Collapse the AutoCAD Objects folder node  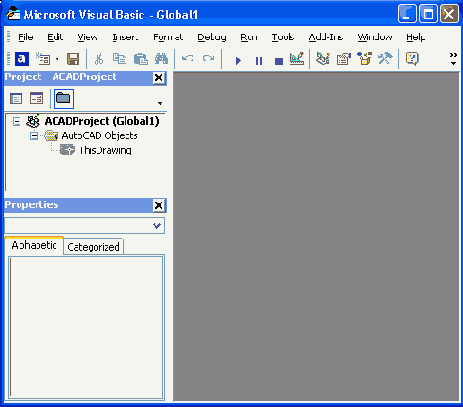pyautogui.click(x=34, y=136)
